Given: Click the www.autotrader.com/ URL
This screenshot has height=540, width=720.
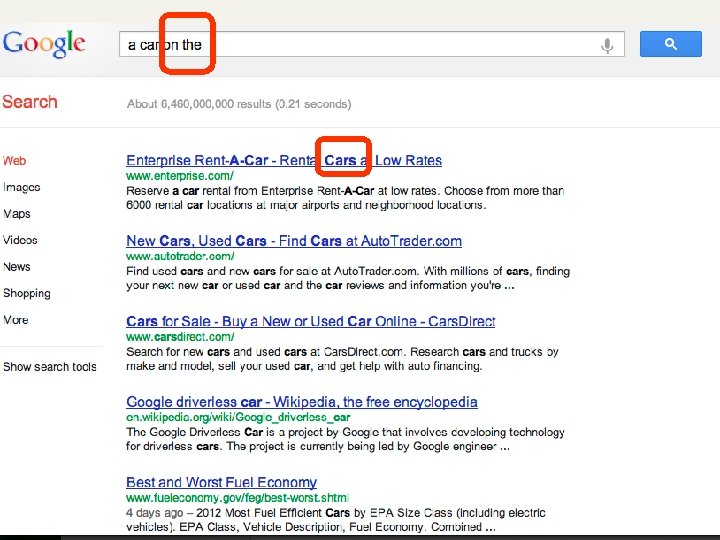Looking at the screenshot, I should tap(180, 256).
